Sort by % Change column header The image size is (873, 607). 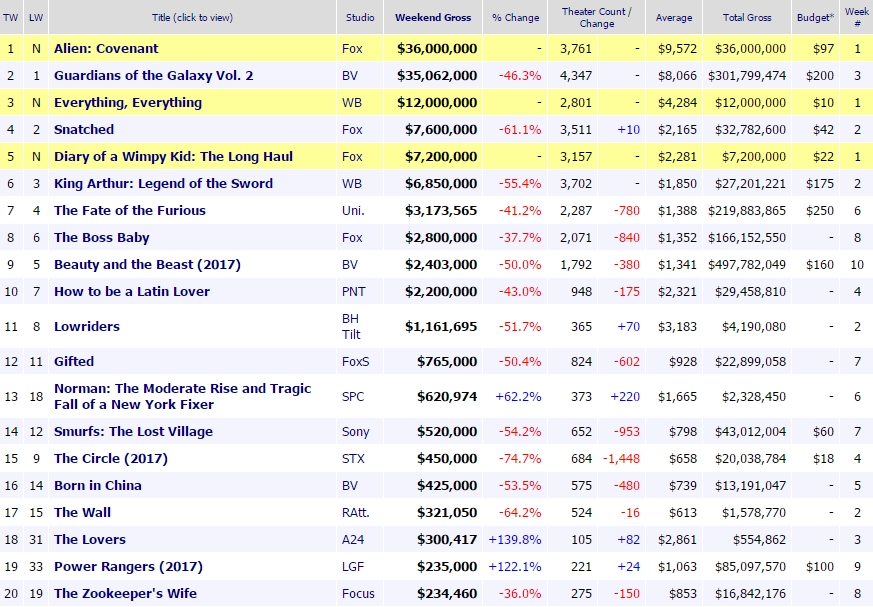(x=516, y=17)
